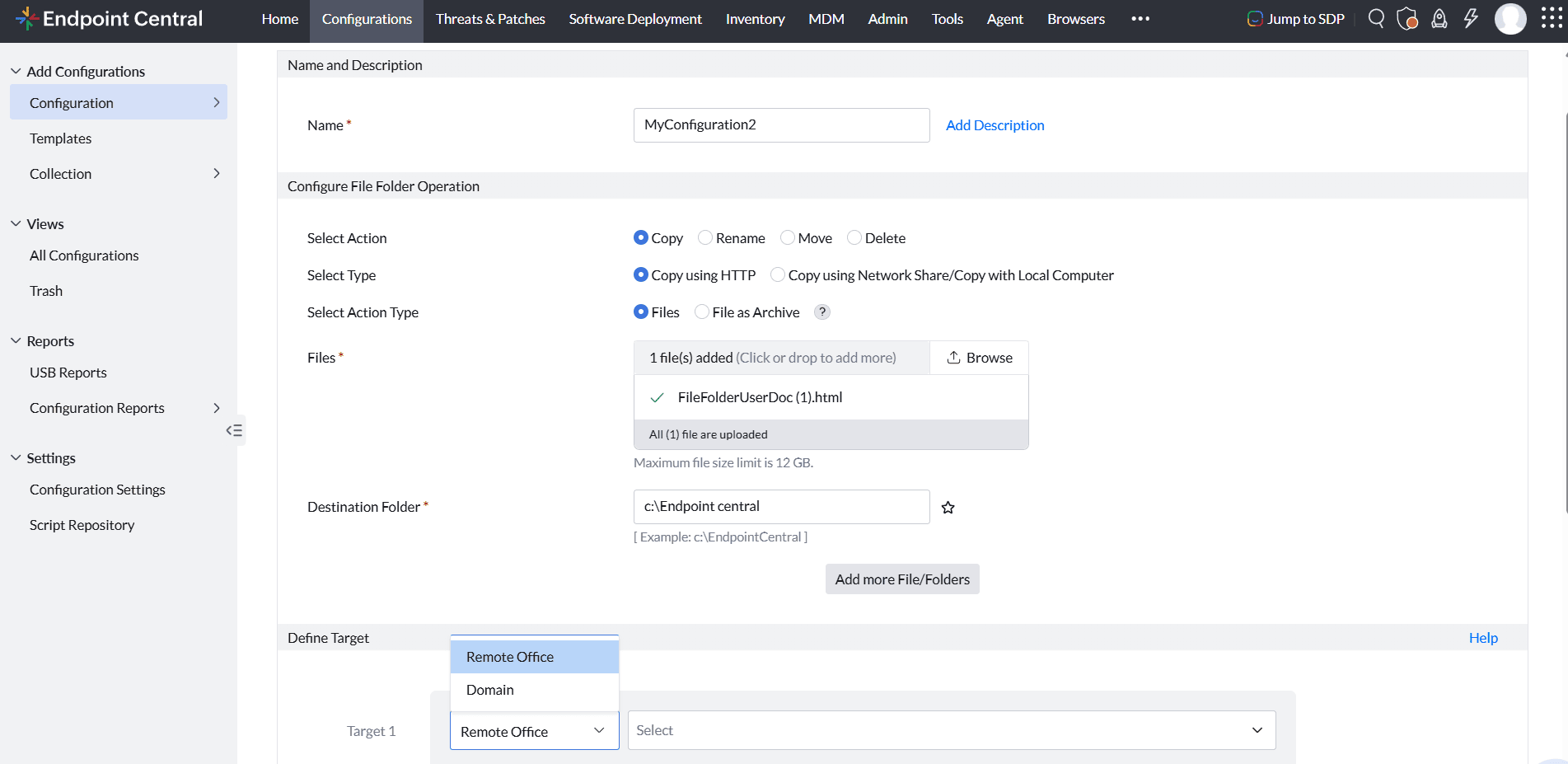1568x764 pixels.
Task: Open the shield security alerts icon
Action: pyautogui.click(x=1407, y=18)
